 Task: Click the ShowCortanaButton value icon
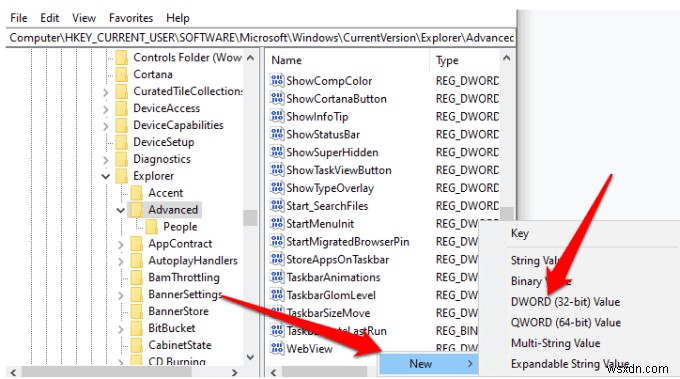277,98
